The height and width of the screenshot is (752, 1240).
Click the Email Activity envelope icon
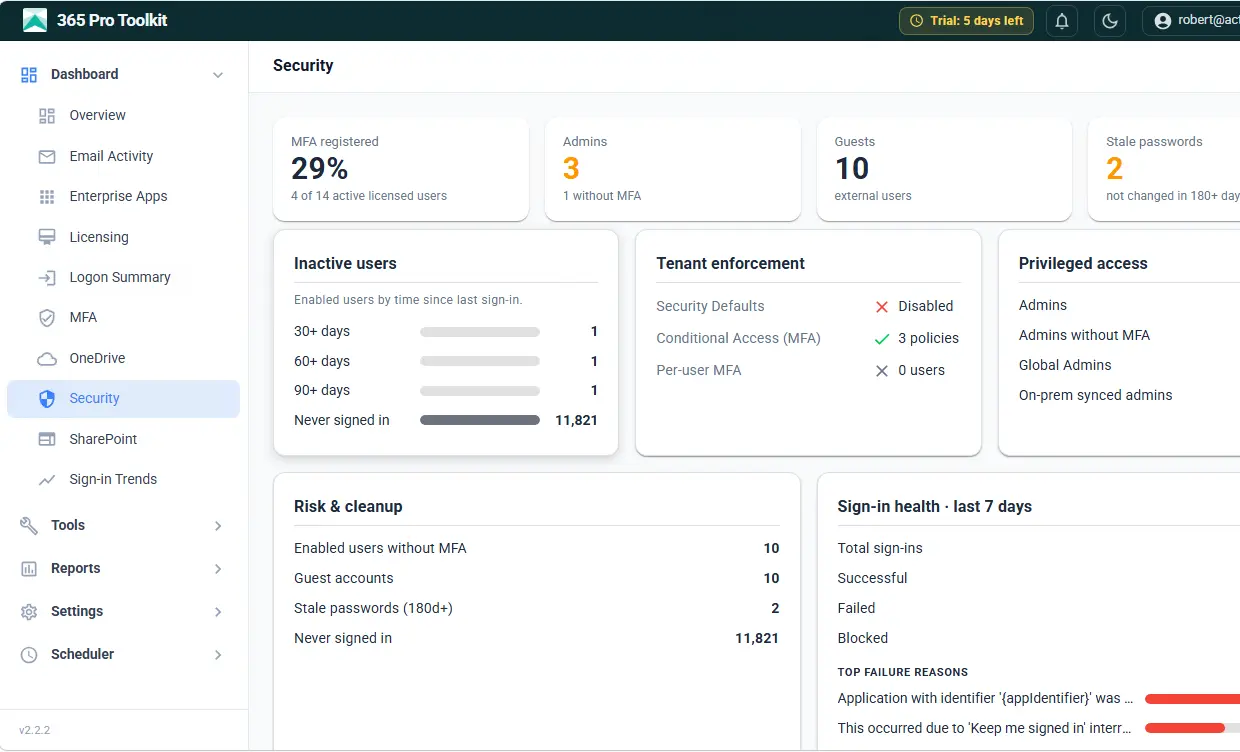(x=47, y=157)
